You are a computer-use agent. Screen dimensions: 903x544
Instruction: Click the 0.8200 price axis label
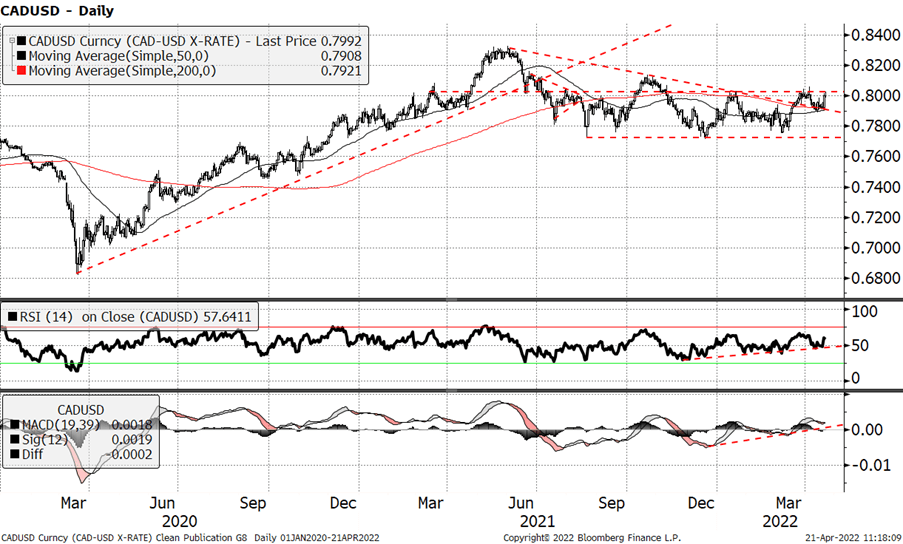click(875, 65)
